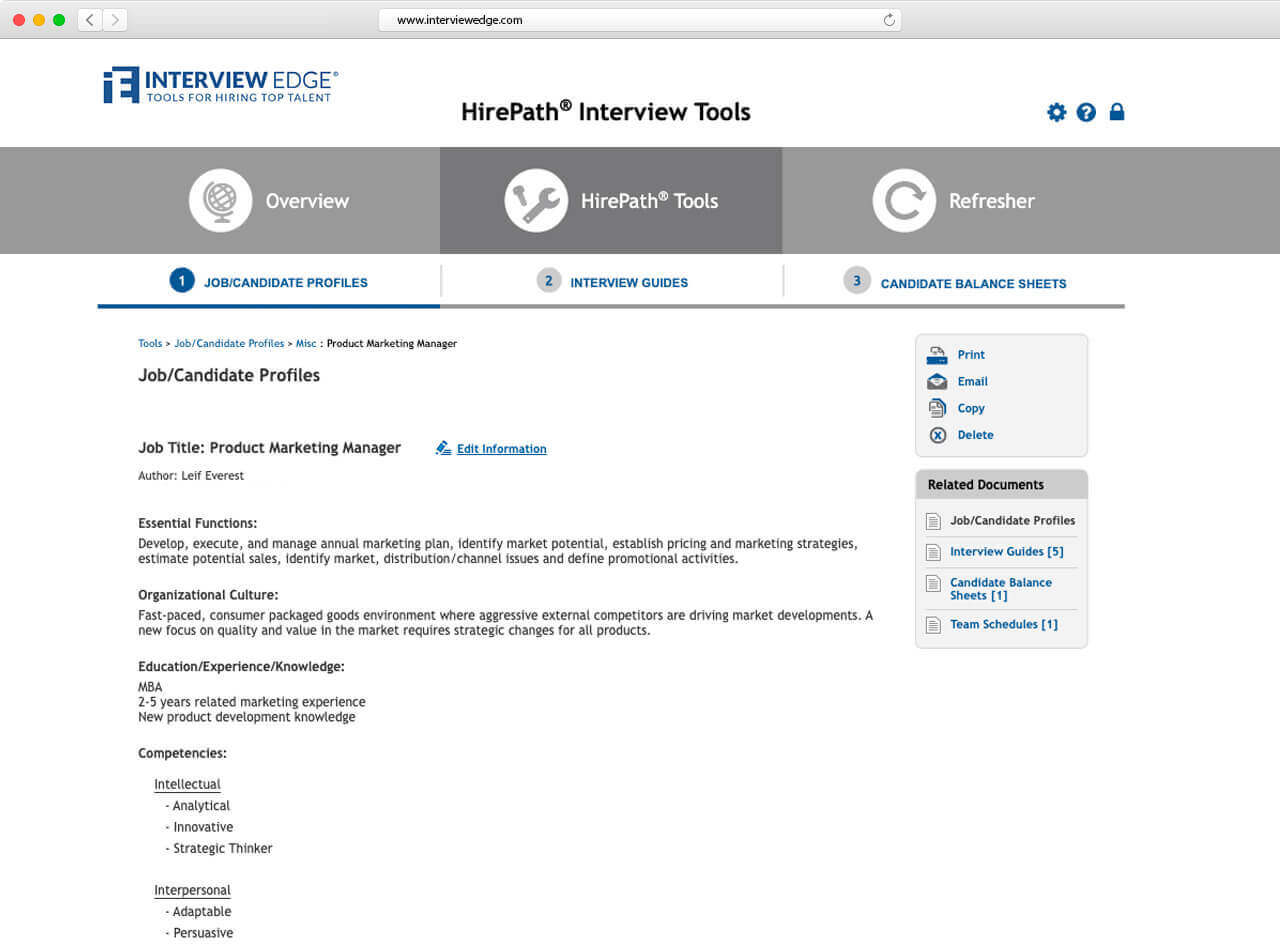Click the 2-5 years related marketing experience line
Screen dimensions: 1280x947
[252, 702]
